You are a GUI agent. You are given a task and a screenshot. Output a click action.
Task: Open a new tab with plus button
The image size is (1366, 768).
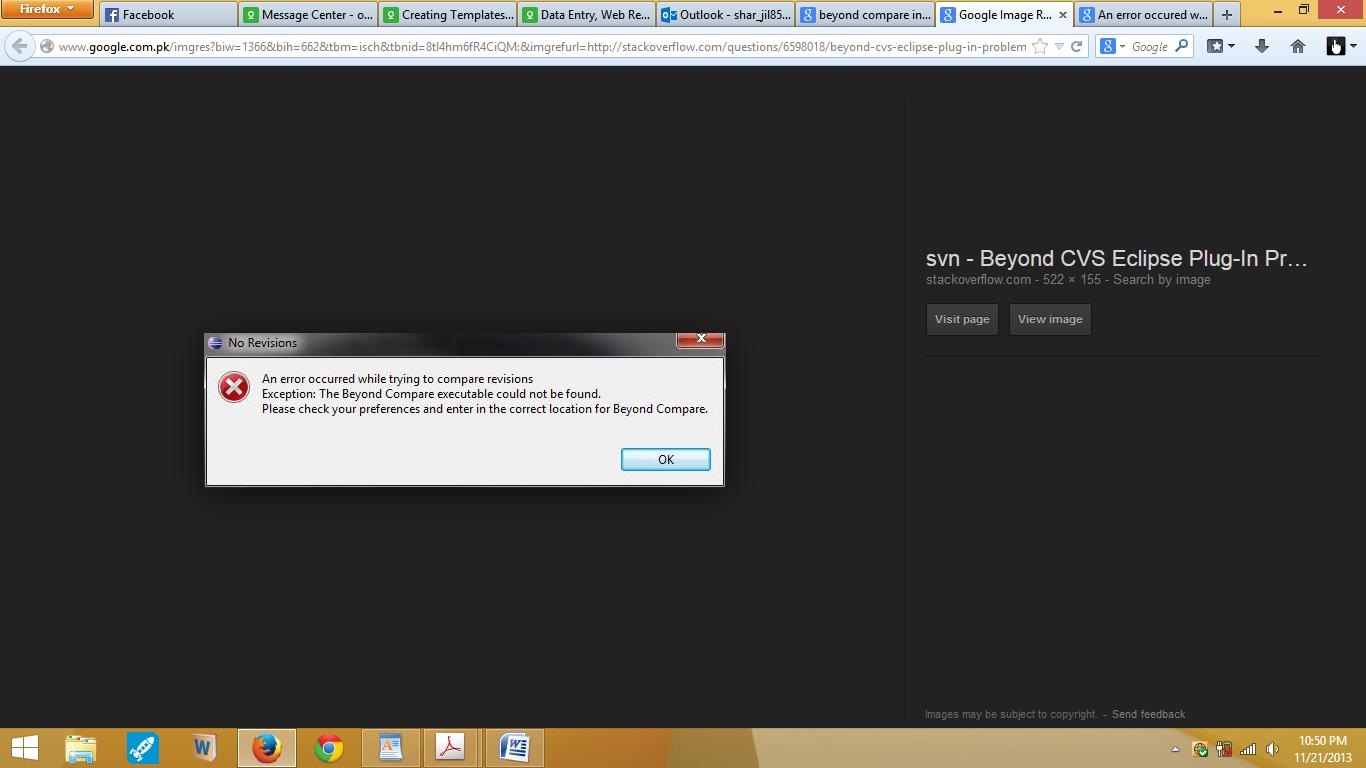[x=1227, y=15]
